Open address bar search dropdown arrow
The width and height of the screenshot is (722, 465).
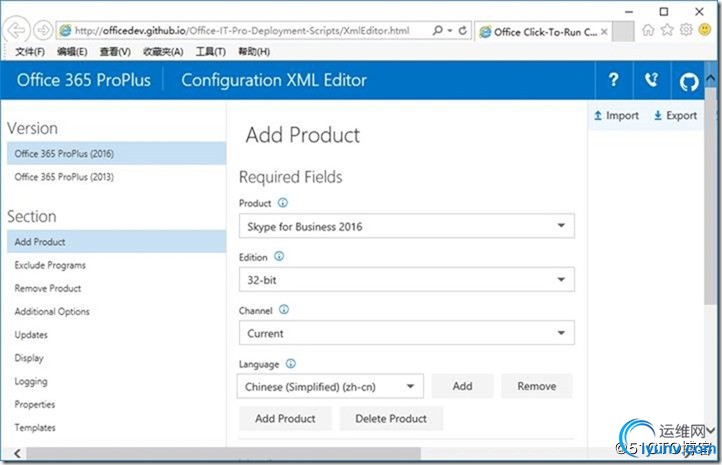[450, 31]
